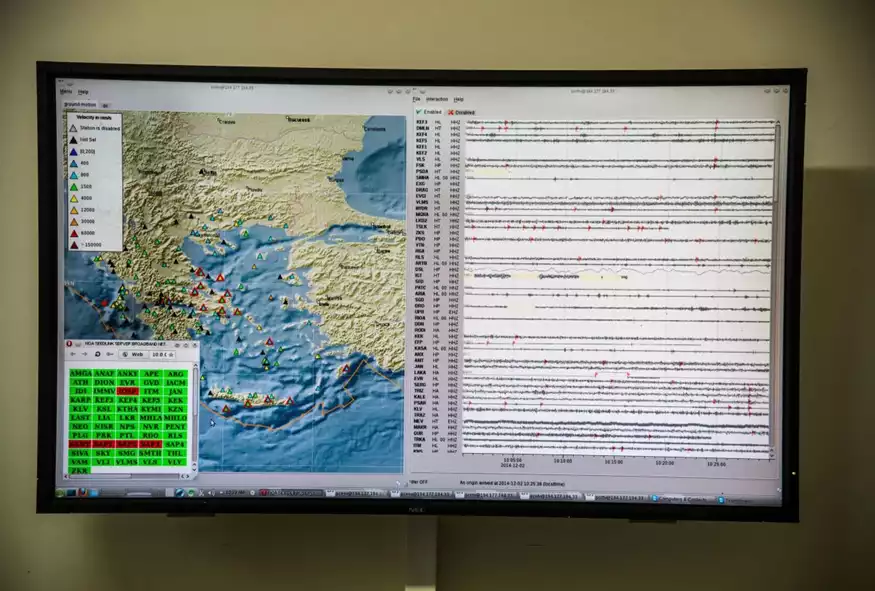Image resolution: width=875 pixels, height=591 pixels.
Task: Click the green ZKR station cell
Action: pos(81,470)
